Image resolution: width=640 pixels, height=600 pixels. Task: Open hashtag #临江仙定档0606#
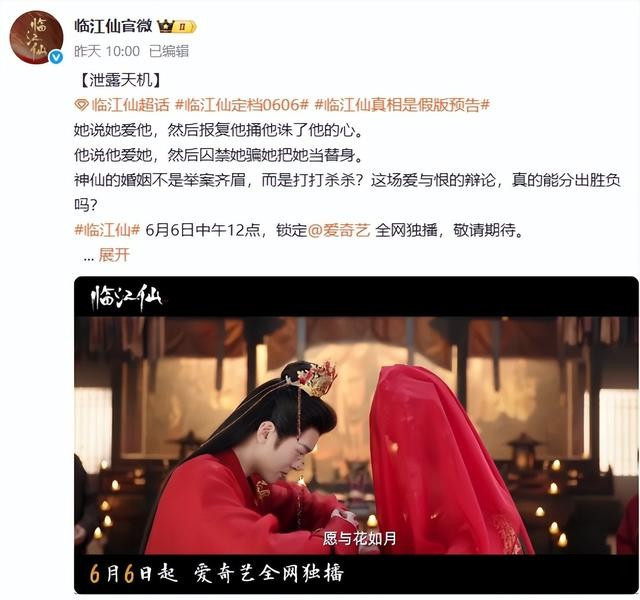coord(242,105)
